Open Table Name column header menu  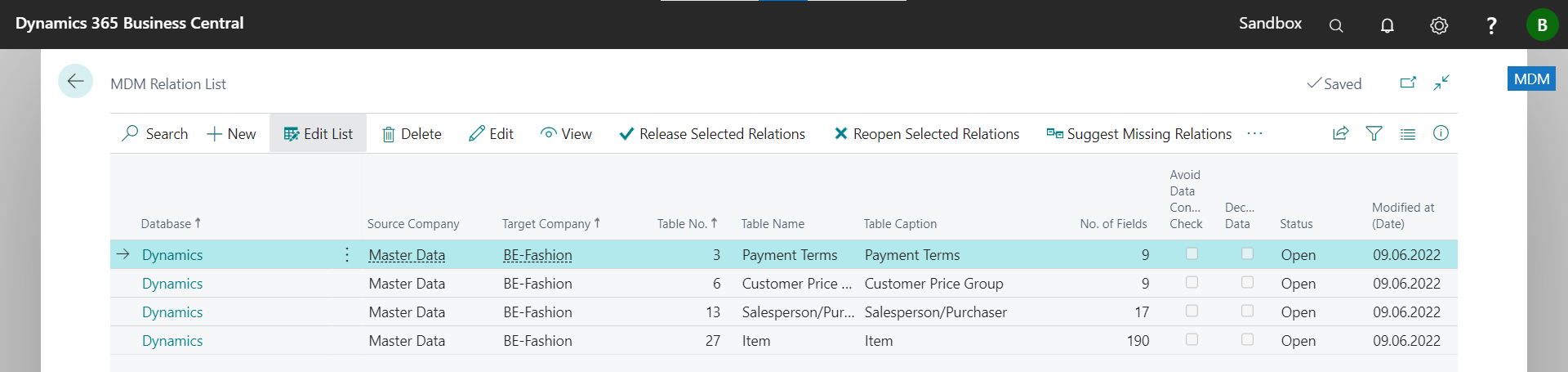[x=773, y=223]
